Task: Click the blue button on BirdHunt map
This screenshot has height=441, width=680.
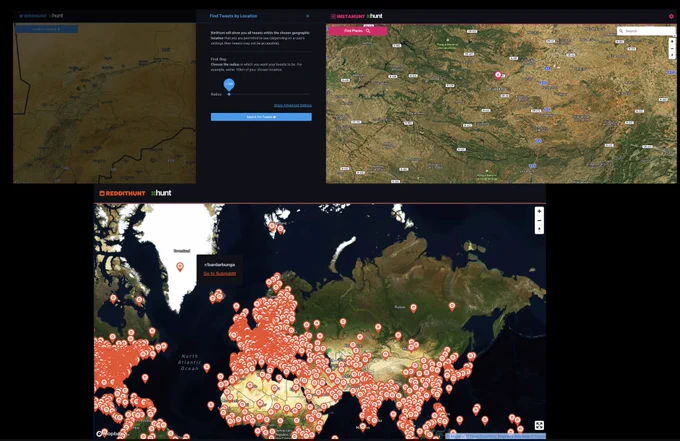Action: coord(47,29)
